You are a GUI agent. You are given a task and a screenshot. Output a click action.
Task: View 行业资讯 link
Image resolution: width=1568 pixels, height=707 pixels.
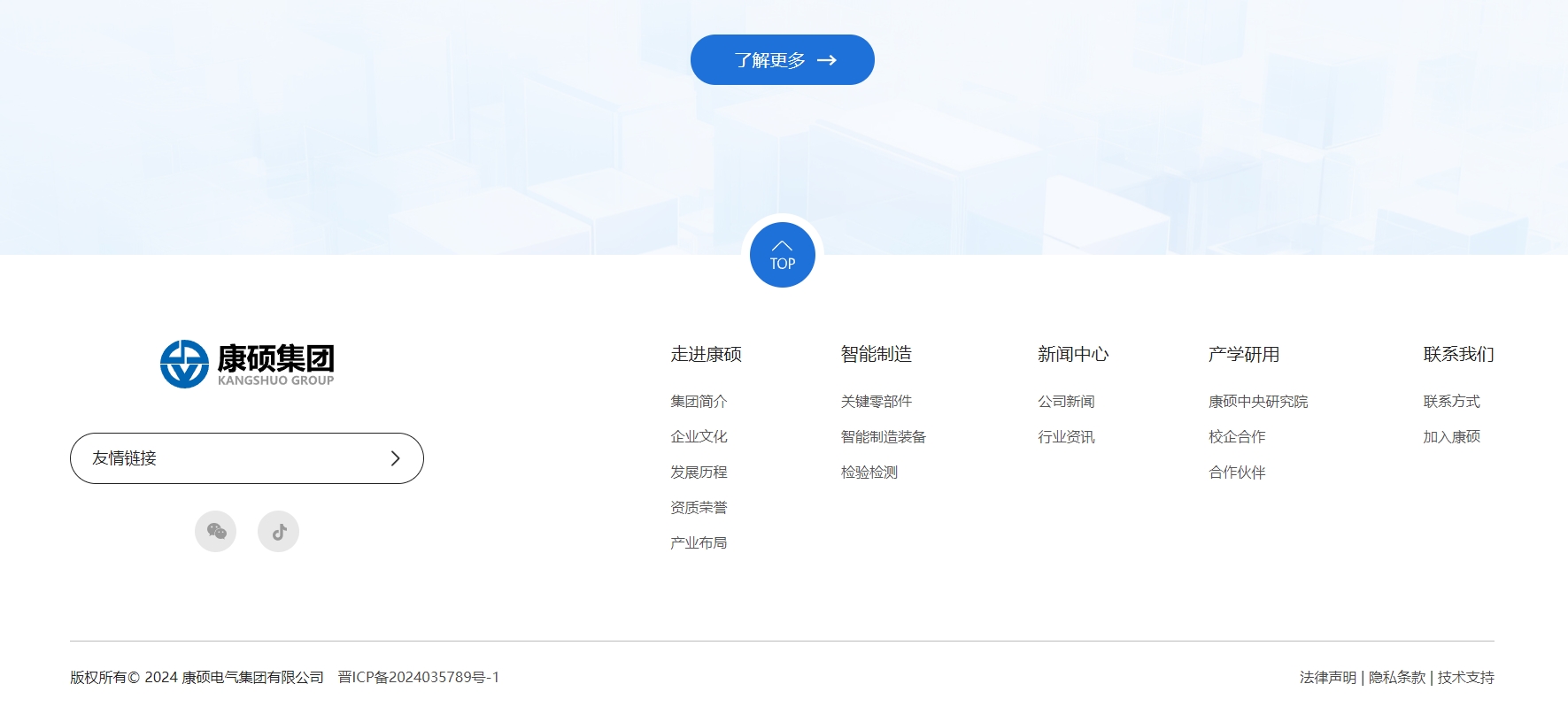tap(1066, 437)
